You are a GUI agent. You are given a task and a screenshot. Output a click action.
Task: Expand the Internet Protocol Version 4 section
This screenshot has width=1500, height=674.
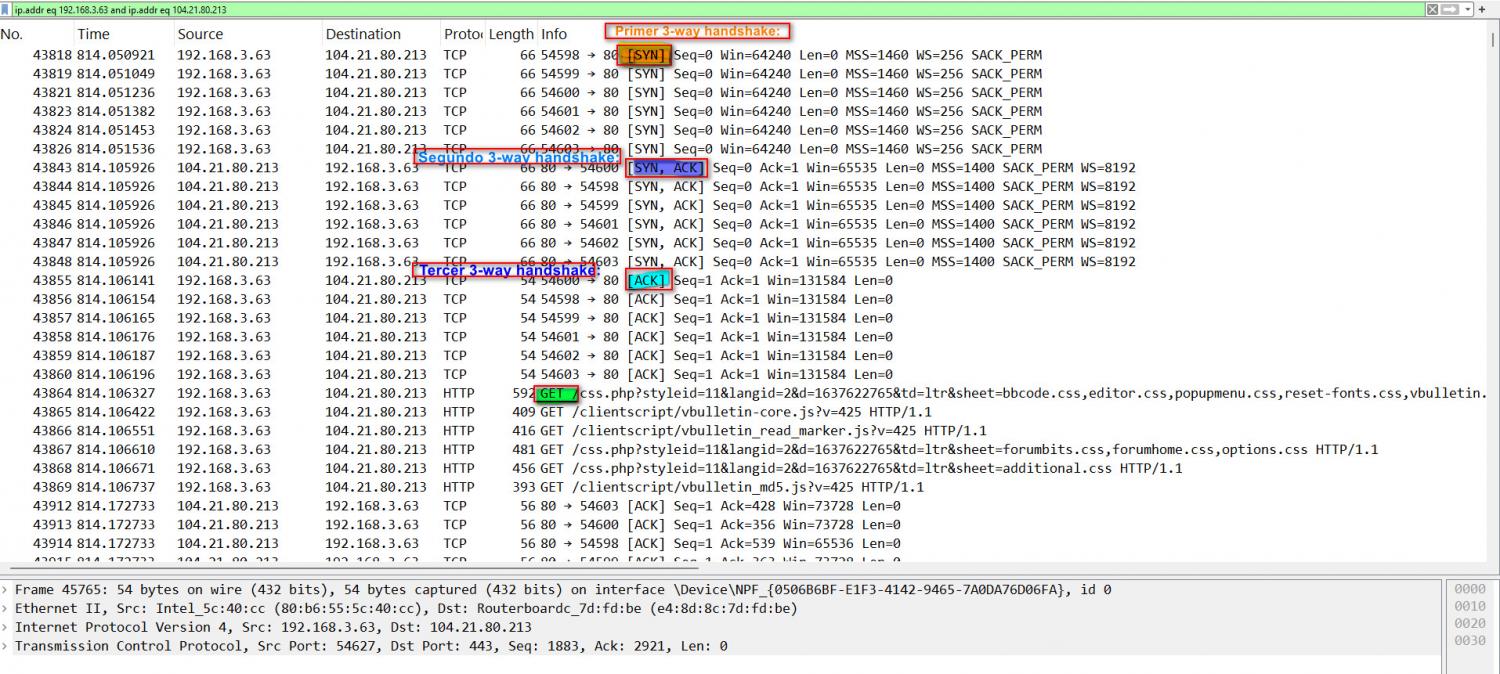(7, 628)
